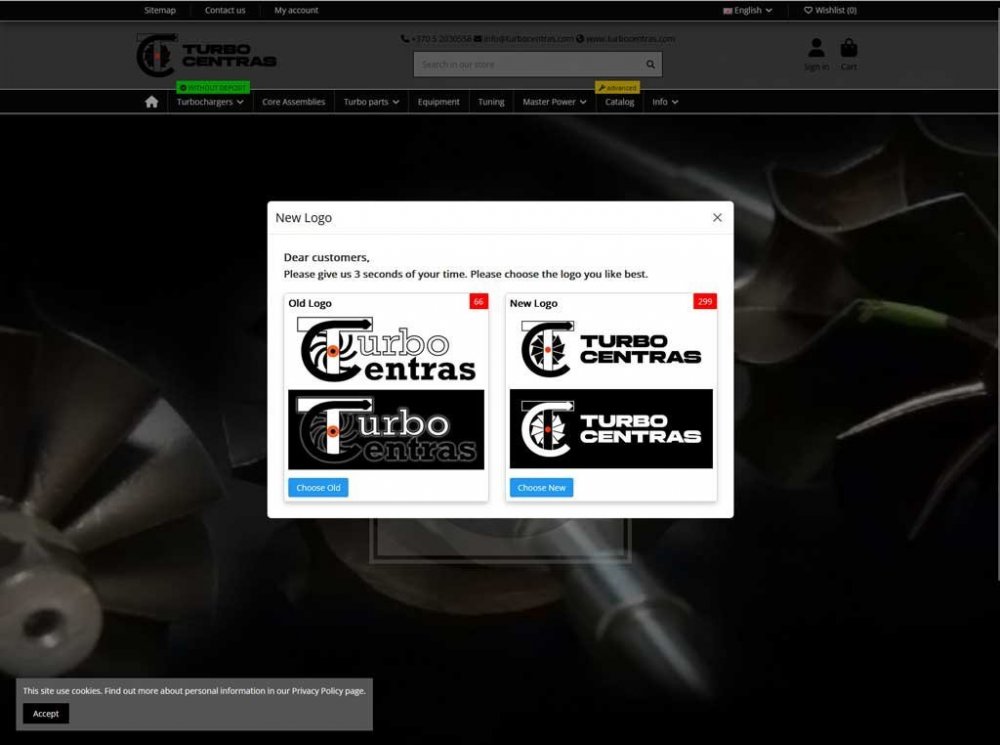The width and height of the screenshot is (1000, 745).
Task: Click the 'Old Logo' heading text
Action: tap(310, 304)
